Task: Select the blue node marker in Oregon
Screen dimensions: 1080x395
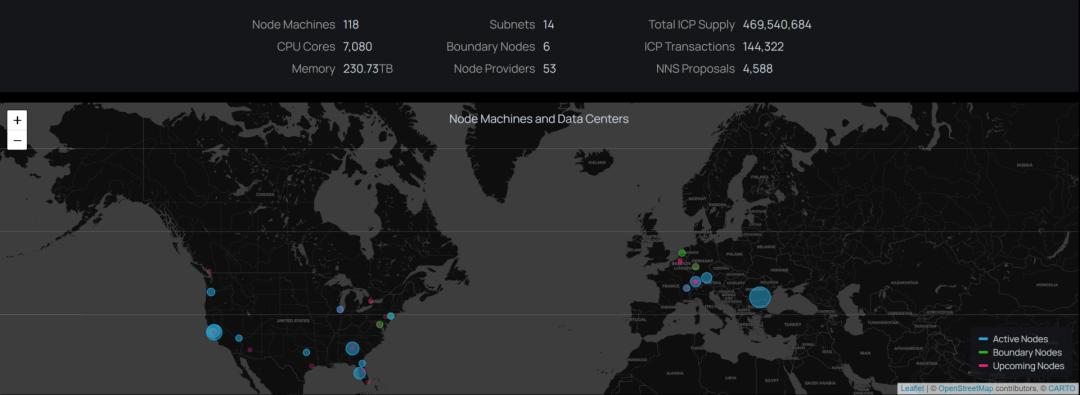Action: click(211, 292)
